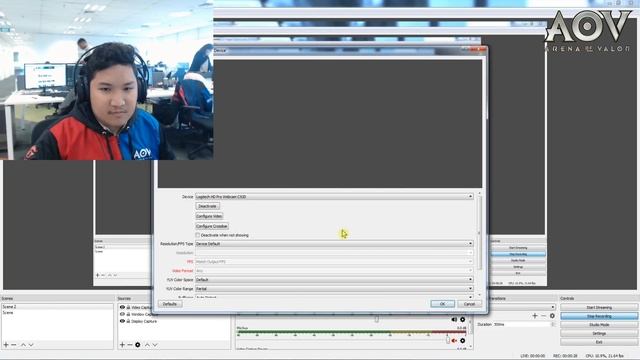Click the REC time in status bar
The width and height of the screenshot is (640, 360).
click(565, 356)
